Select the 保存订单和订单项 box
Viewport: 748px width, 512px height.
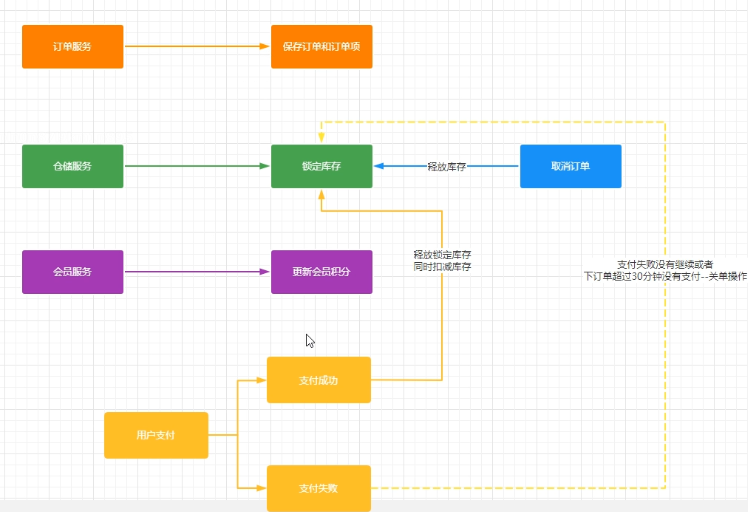click(x=322, y=47)
